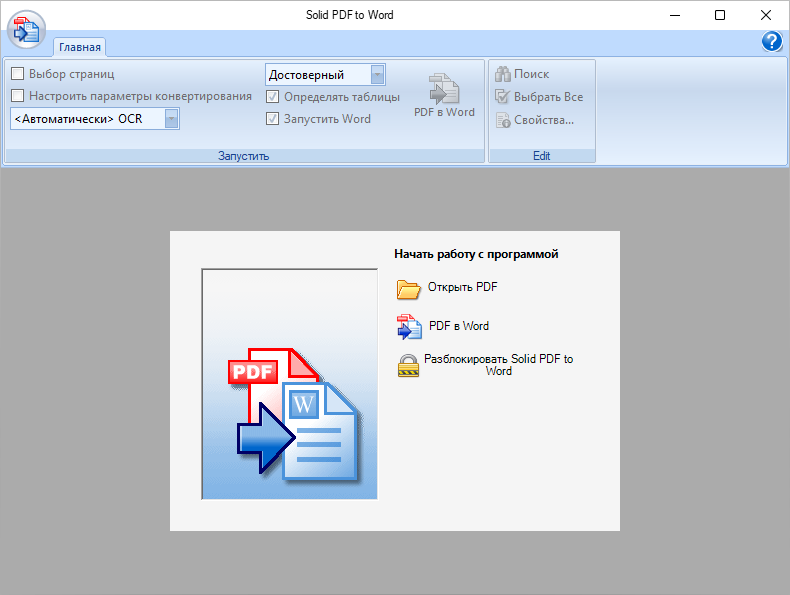Screen dimensions: 790x595
Task: Close the Solid PDF to Word window
Action: pyautogui.click(x=766, y=15)
